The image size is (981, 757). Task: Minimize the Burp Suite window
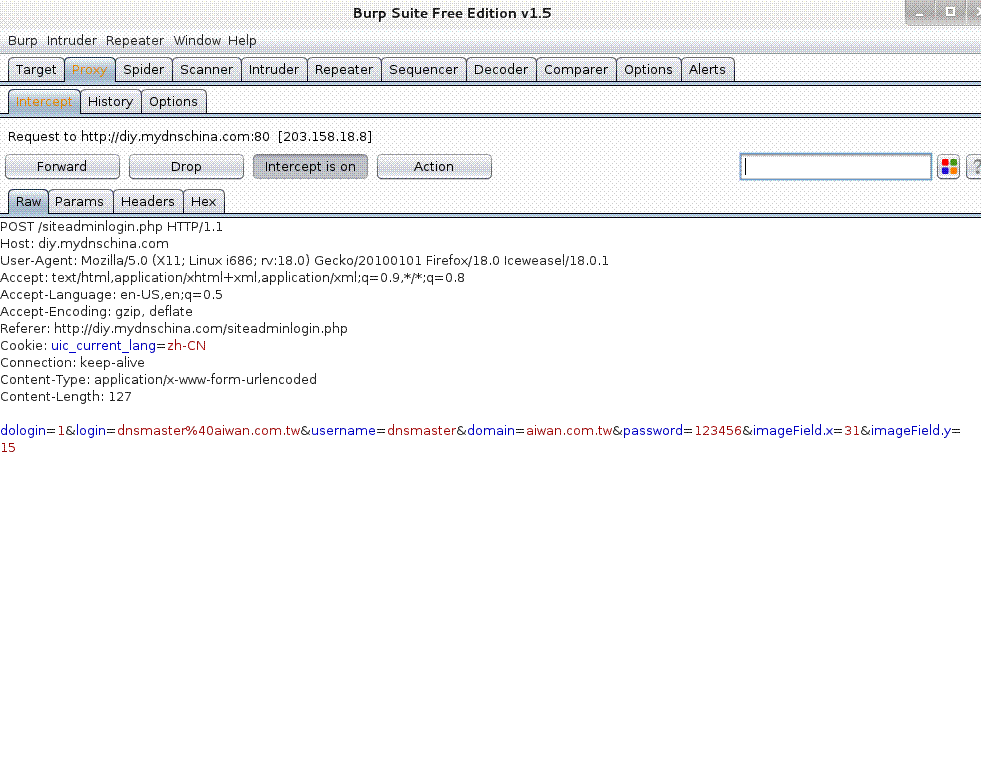pos(920,13)
